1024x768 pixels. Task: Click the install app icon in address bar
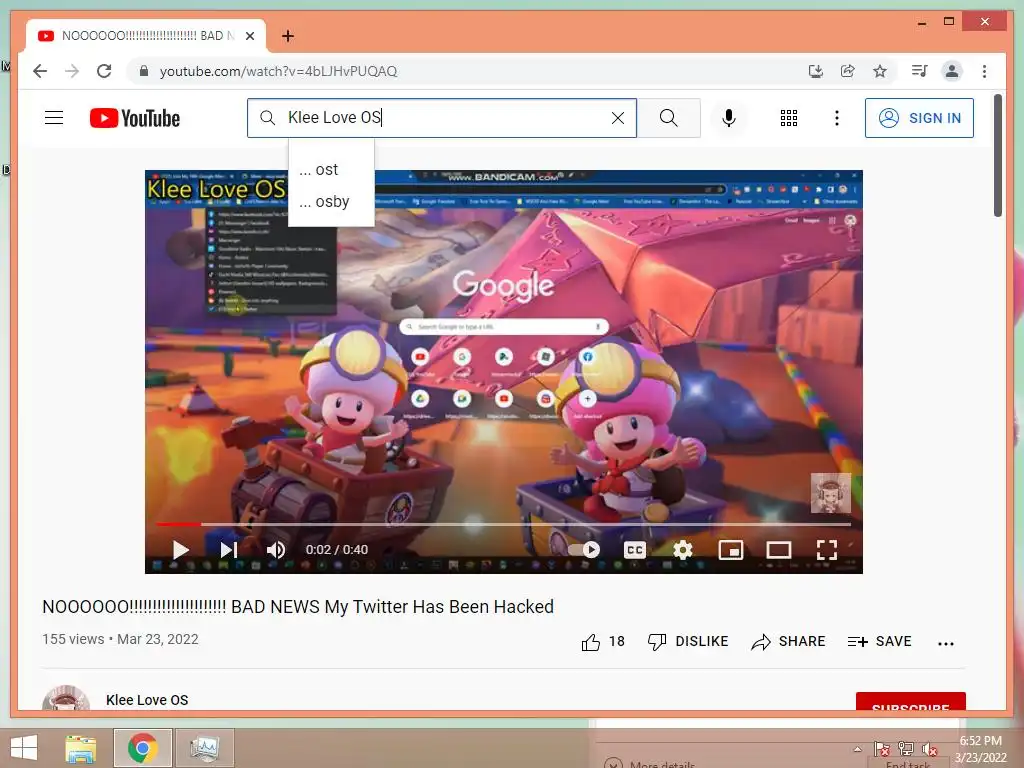coord(816,71)
